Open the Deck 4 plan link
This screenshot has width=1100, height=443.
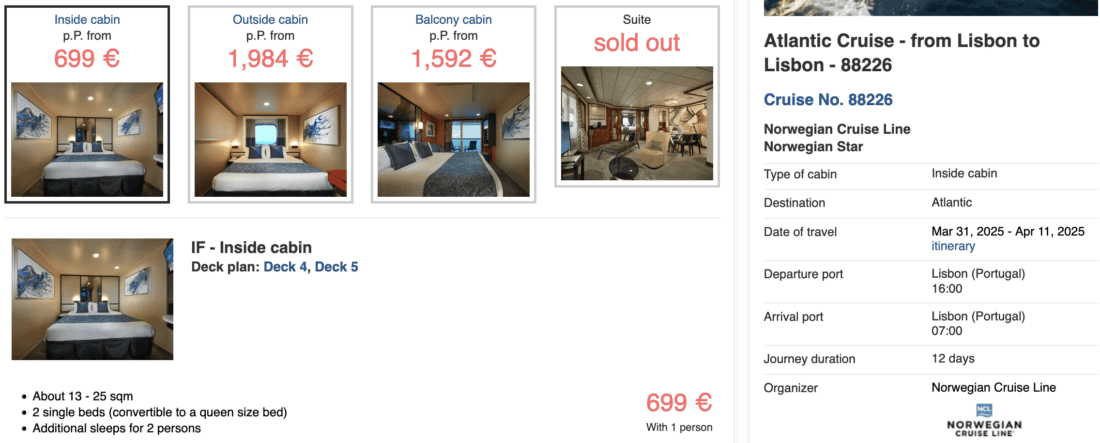[x=286, y=267]
